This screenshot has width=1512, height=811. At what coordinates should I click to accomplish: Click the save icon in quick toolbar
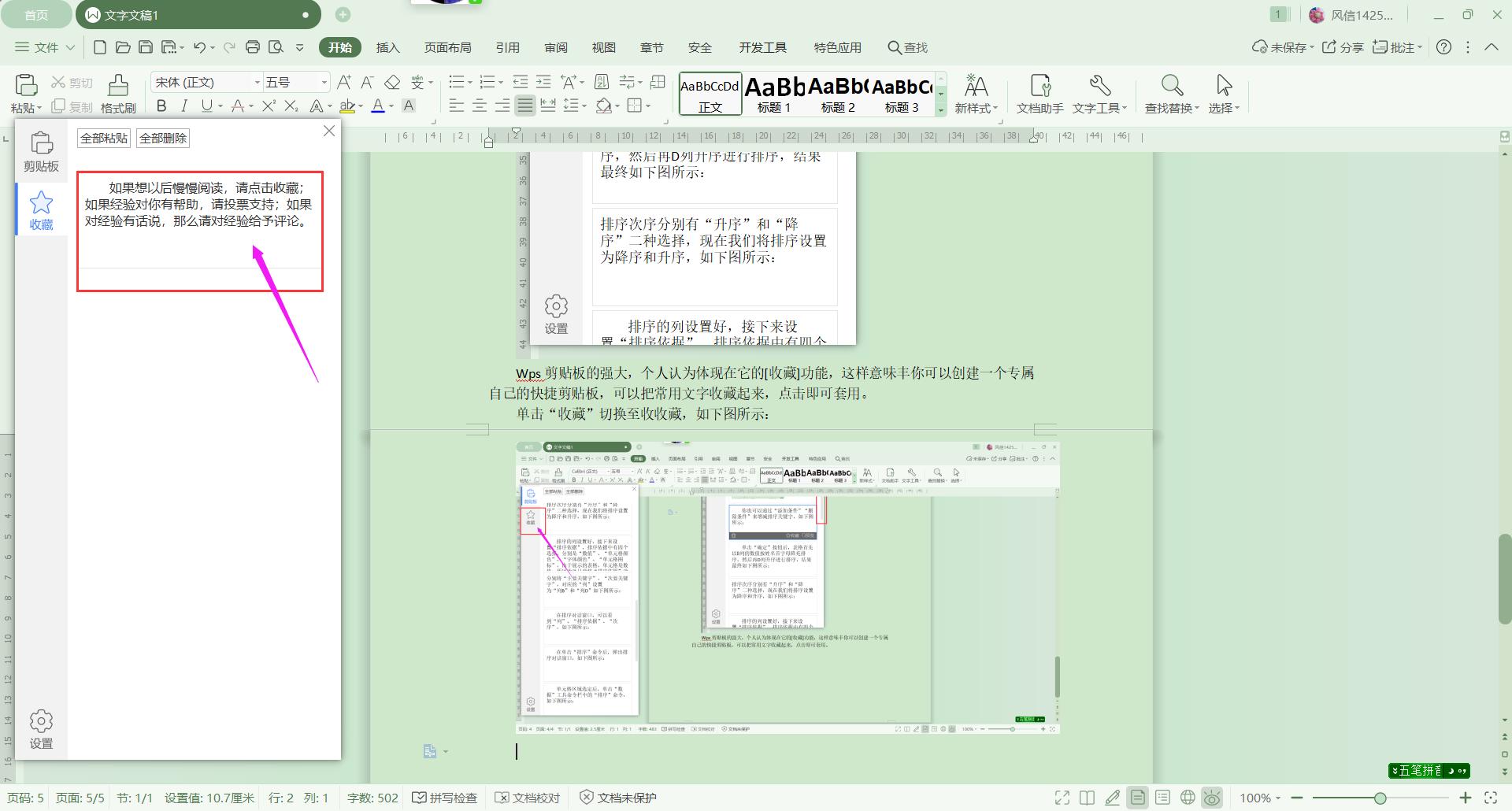146,47
